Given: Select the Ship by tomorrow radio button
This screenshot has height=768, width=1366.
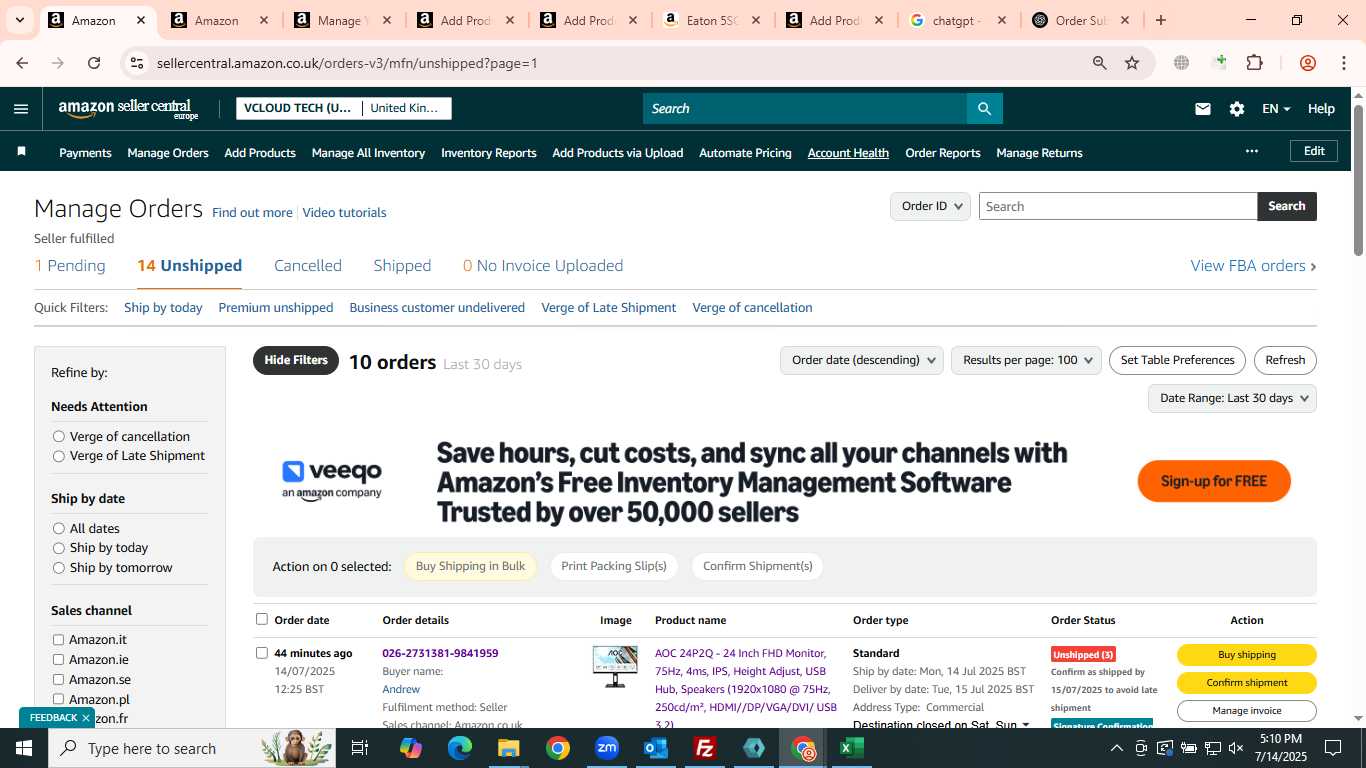Looking at the screenshot, I should point(59,568).
